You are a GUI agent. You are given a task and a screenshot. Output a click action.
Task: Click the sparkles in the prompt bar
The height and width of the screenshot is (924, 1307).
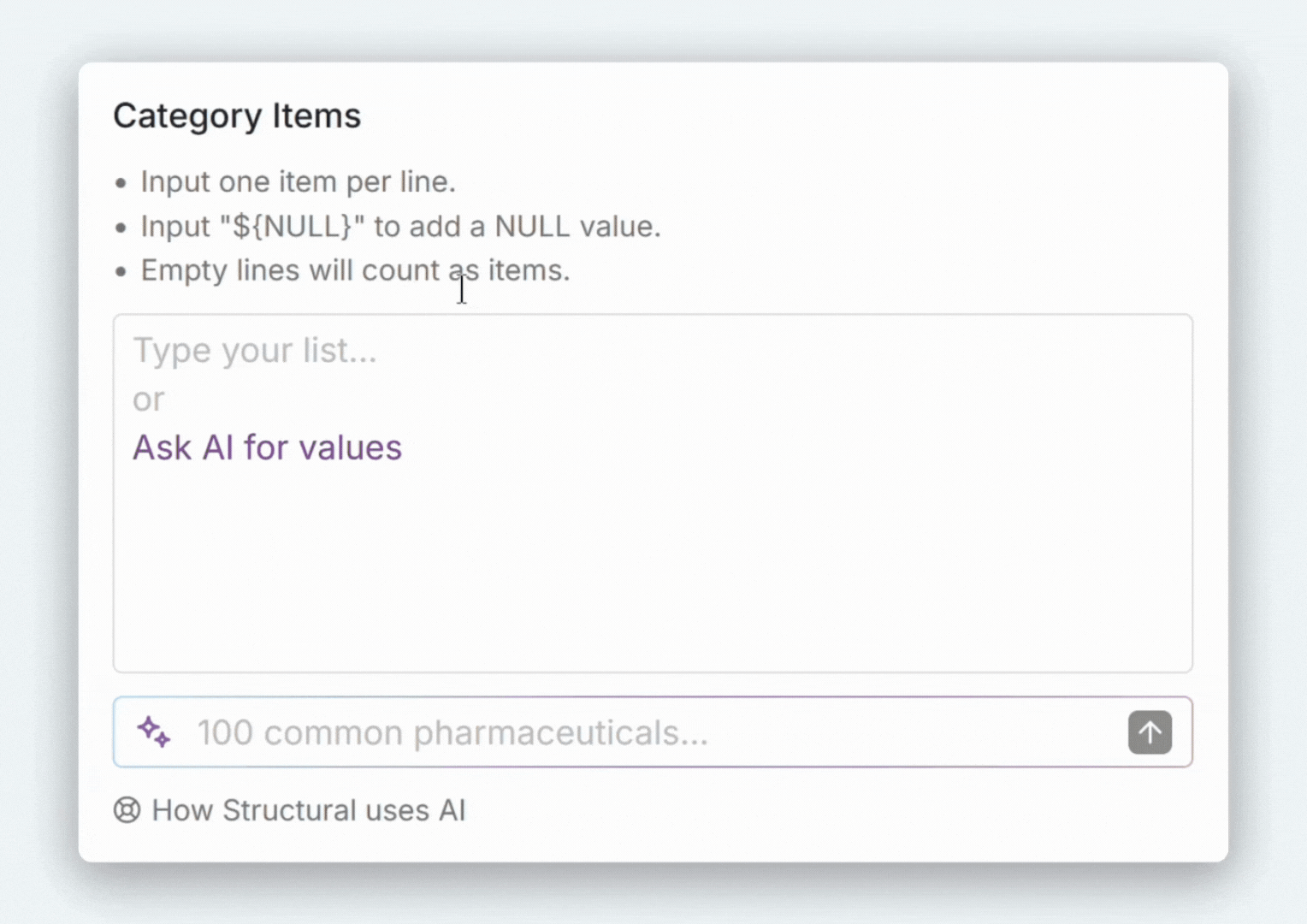152,731
